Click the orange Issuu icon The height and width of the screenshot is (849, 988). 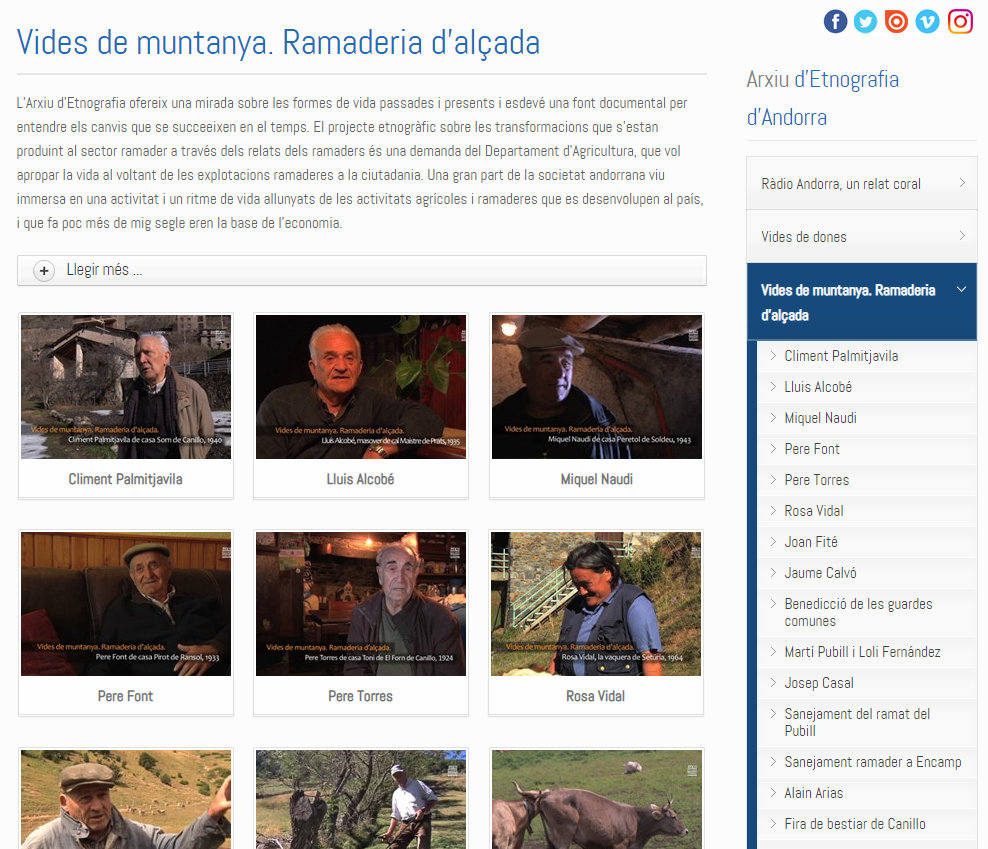click(x=897, y=21)
